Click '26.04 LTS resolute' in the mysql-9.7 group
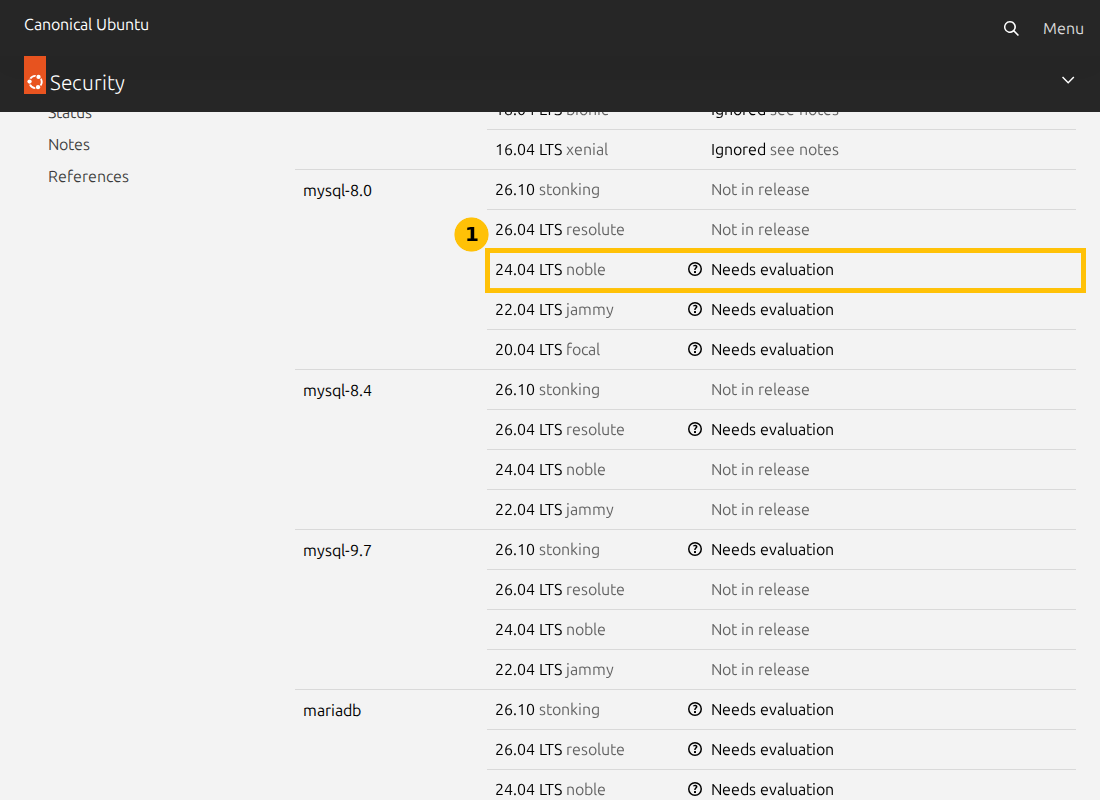 click(559, 589)
